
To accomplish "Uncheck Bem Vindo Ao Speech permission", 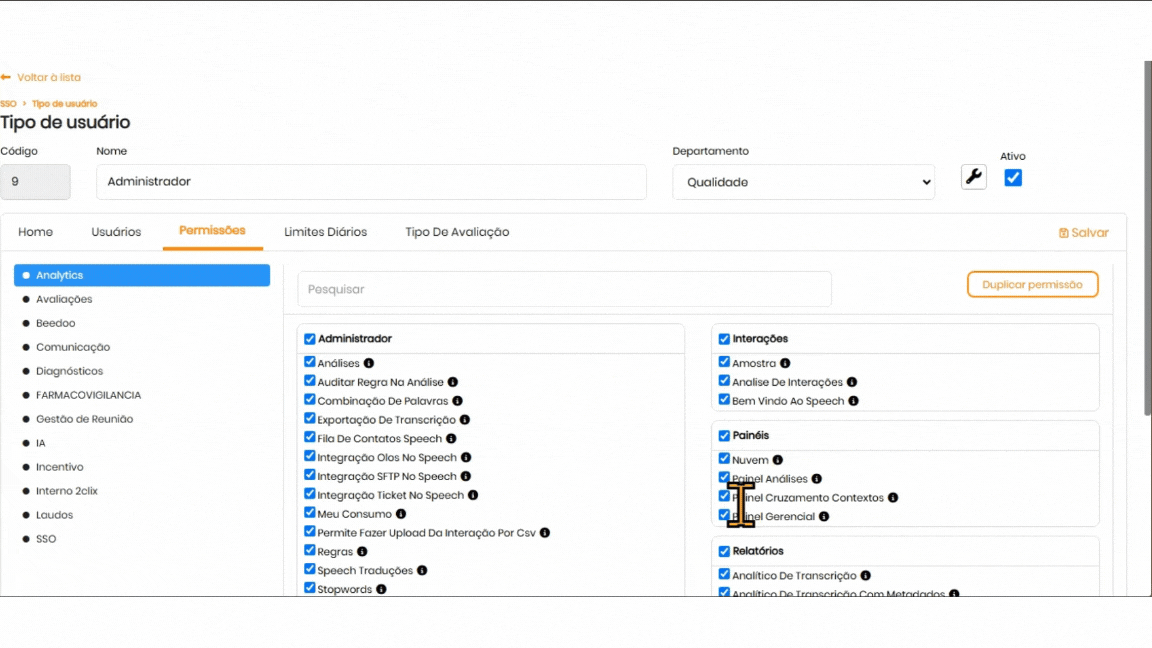I will click(724, 400).
